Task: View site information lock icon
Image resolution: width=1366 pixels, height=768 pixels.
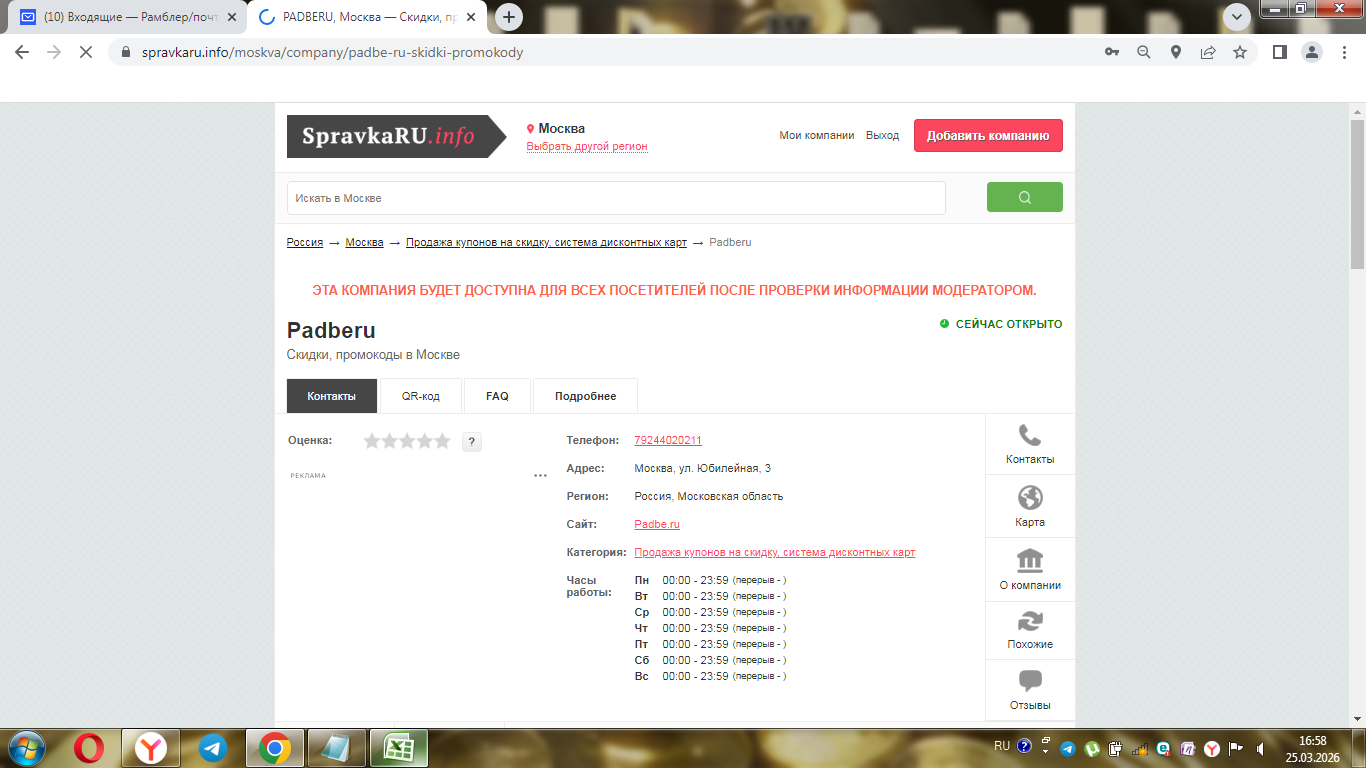Action: pos(126,52)
